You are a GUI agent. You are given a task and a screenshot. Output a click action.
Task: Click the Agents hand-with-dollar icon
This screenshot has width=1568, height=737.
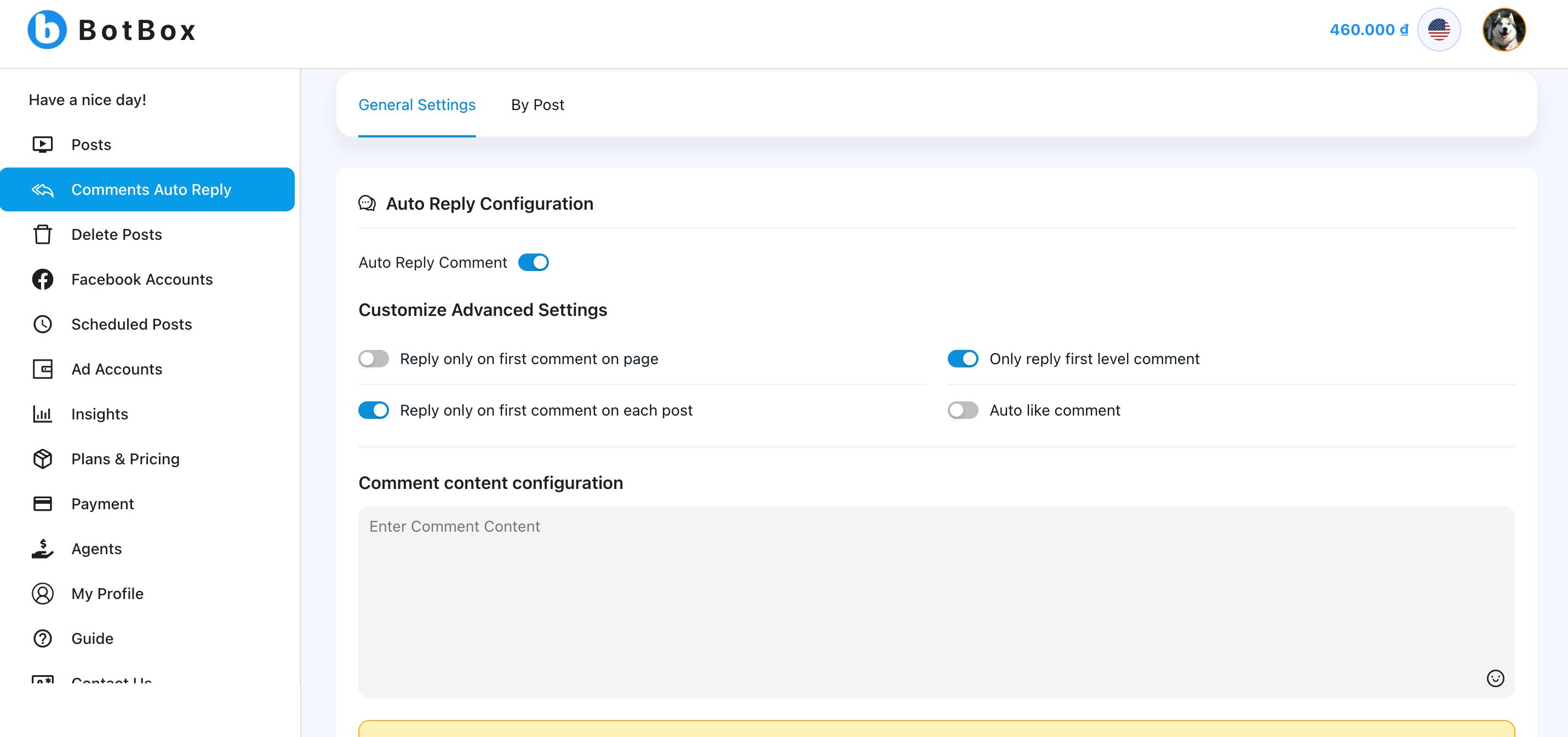pos(43,549)
